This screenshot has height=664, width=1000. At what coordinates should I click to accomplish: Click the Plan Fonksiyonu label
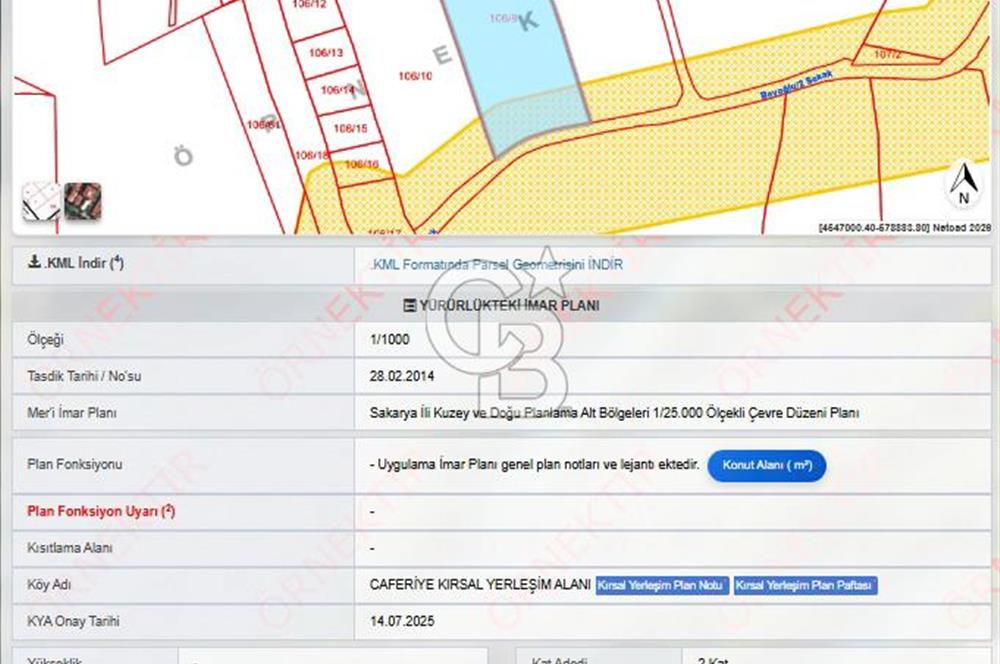pos(75,464)
